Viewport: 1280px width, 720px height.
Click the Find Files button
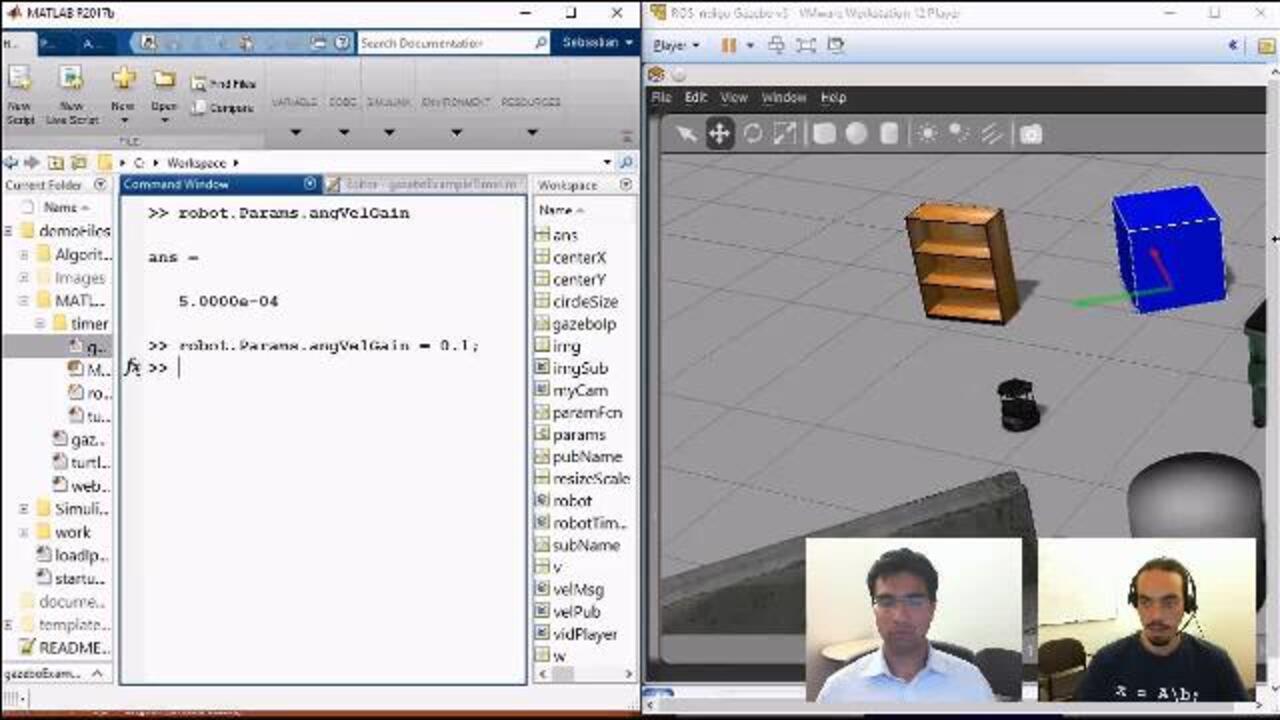(x=224, y=84)
